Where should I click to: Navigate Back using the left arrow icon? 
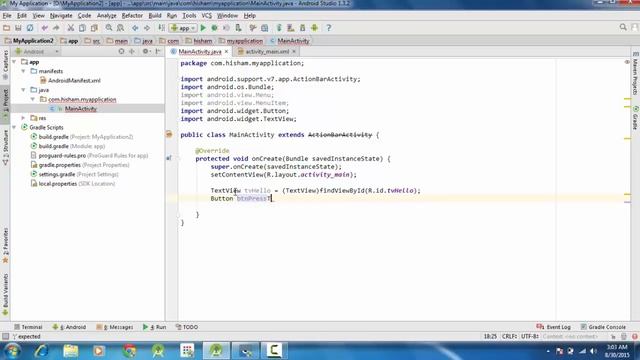pos(135,28)
